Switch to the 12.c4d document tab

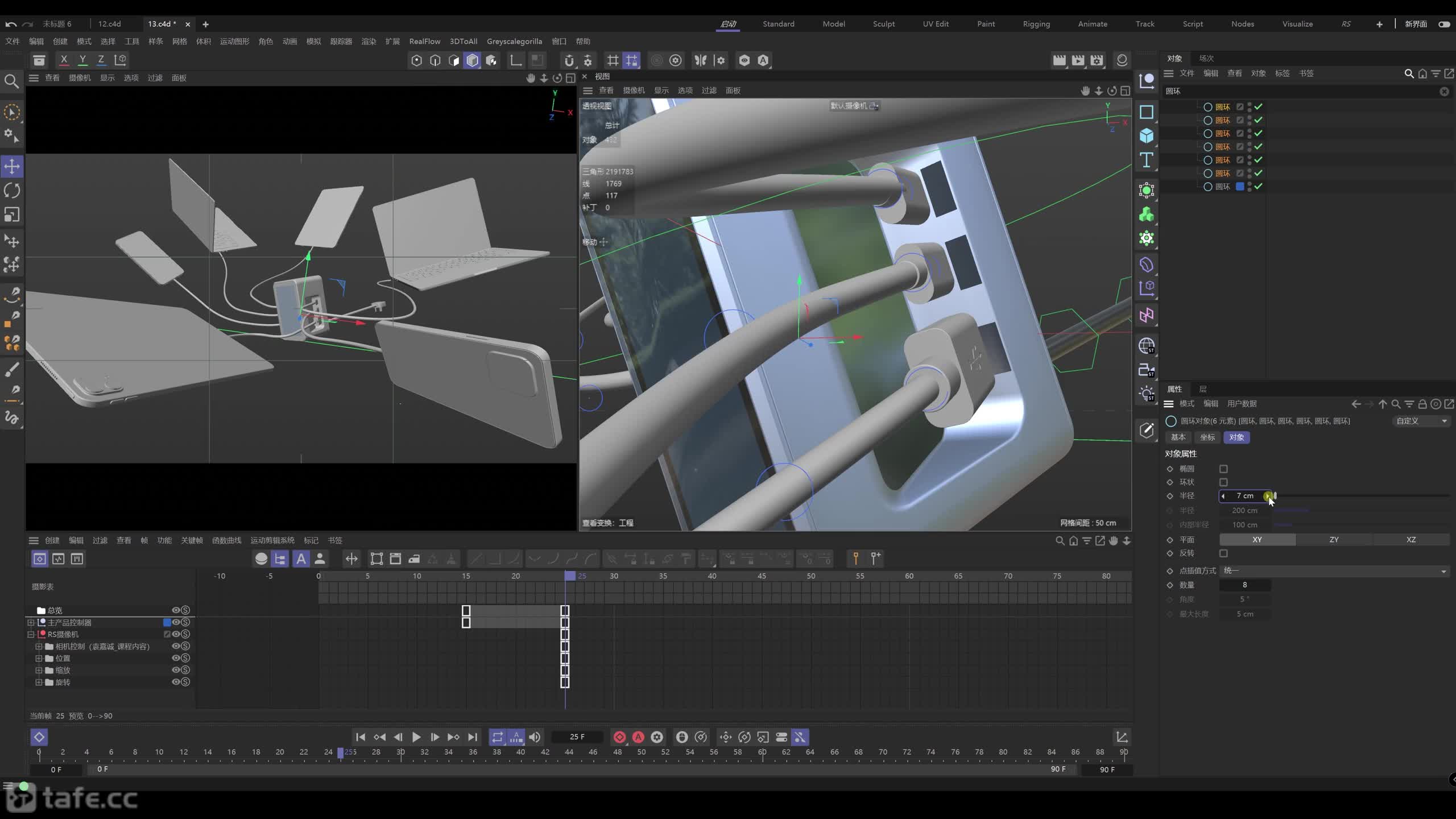click(x=109, y=24)
